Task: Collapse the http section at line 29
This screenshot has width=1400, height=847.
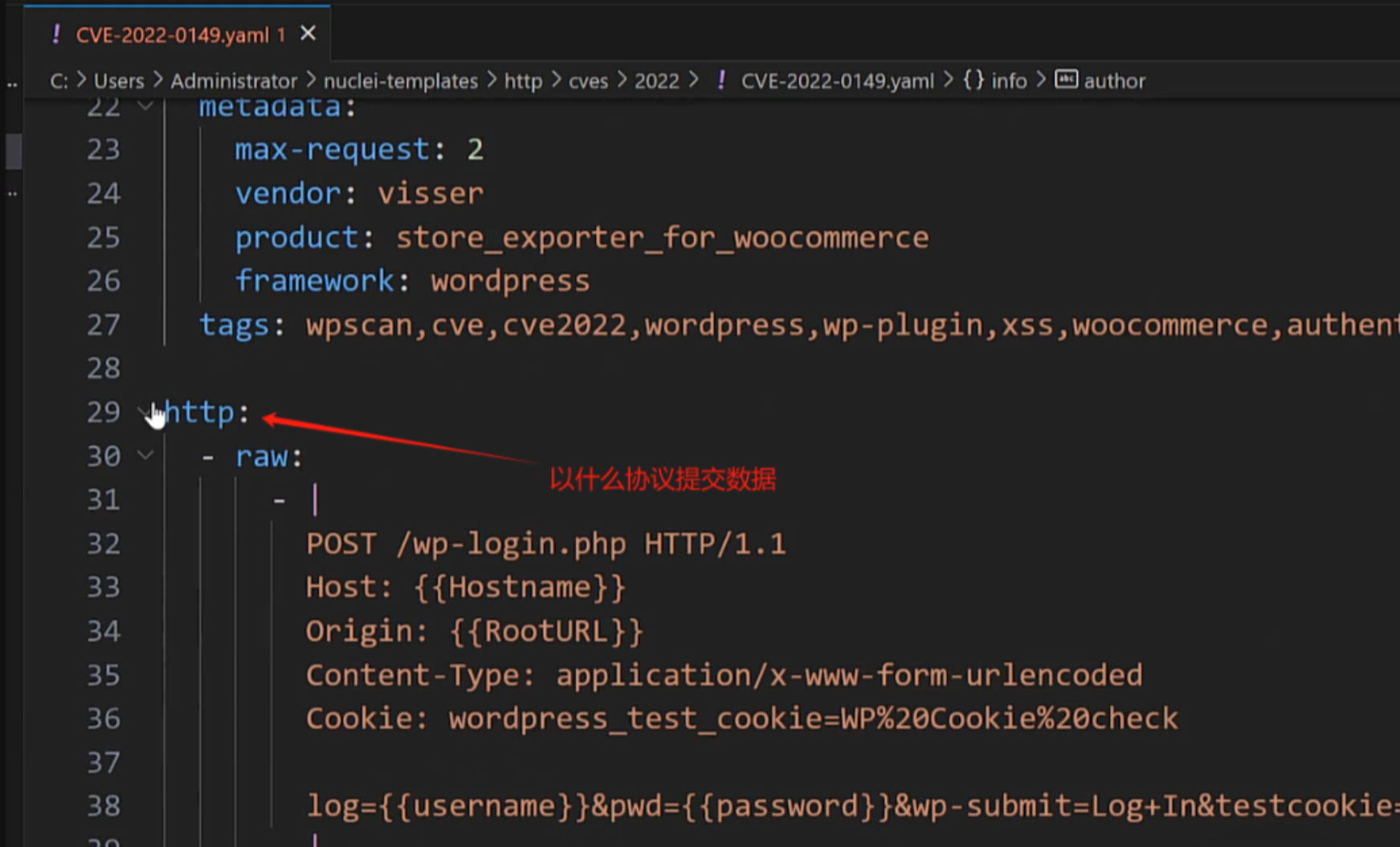Action: pos(145,412)
